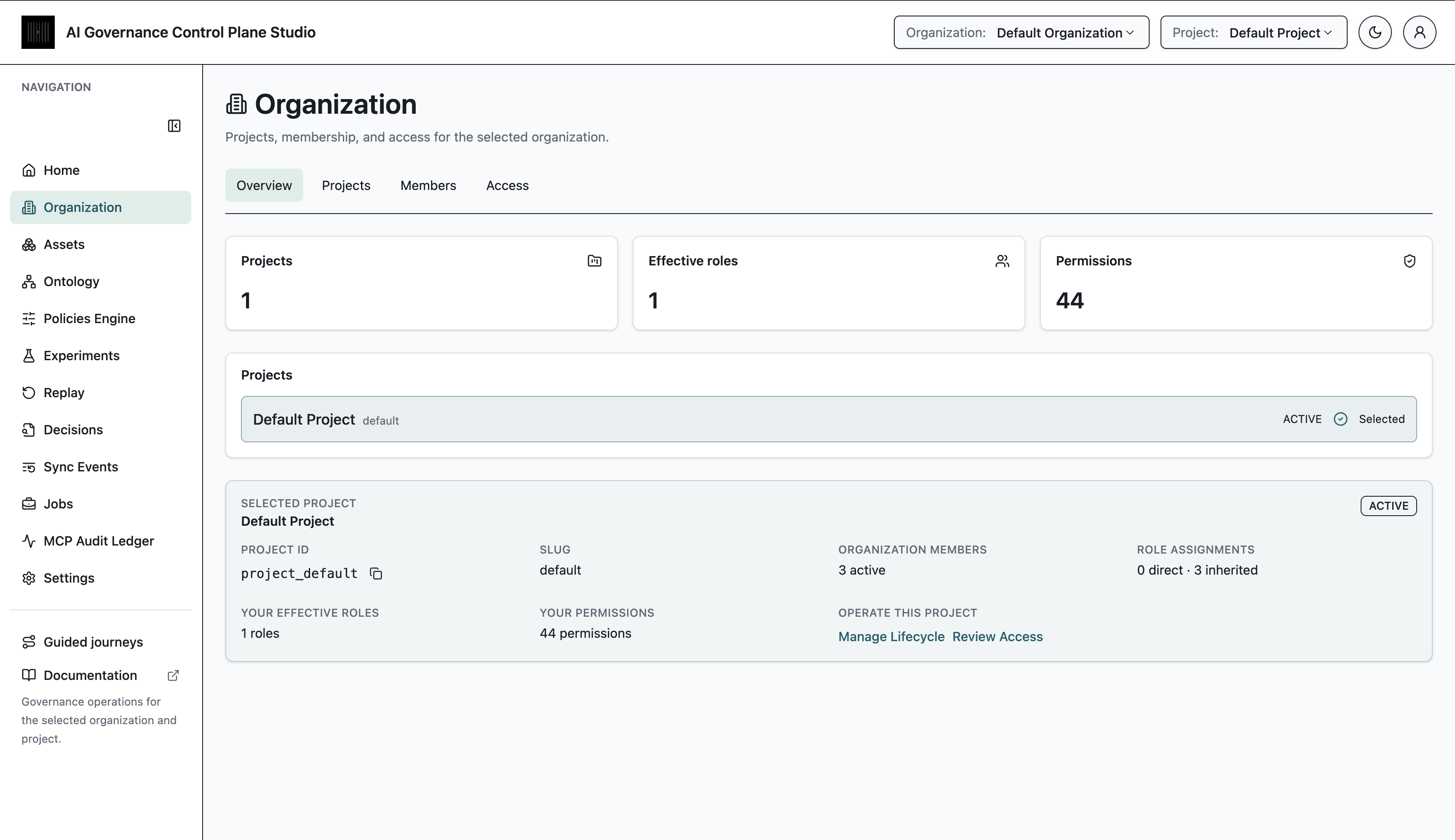Click the Documentation external link icon
The image size is (1455, 840).
coord(173,676)
